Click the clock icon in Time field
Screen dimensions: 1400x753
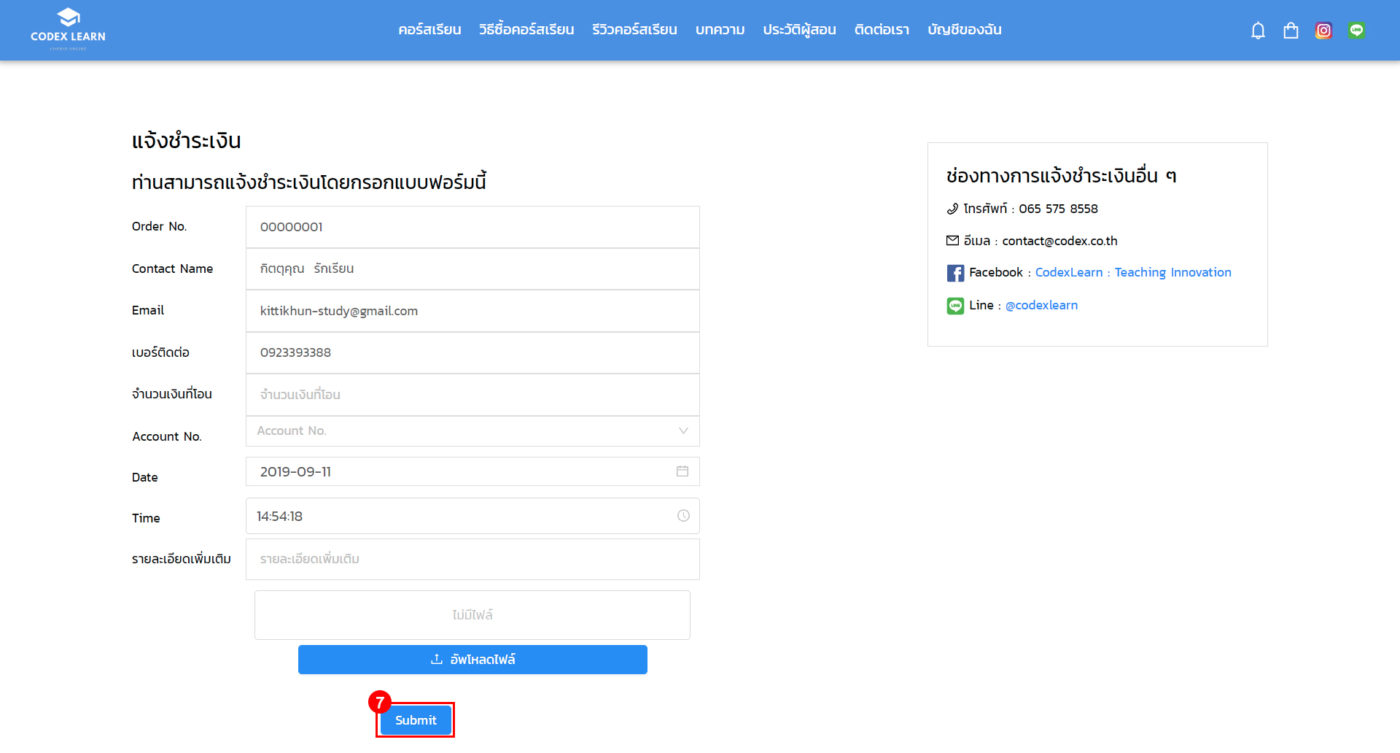point(683,516)
